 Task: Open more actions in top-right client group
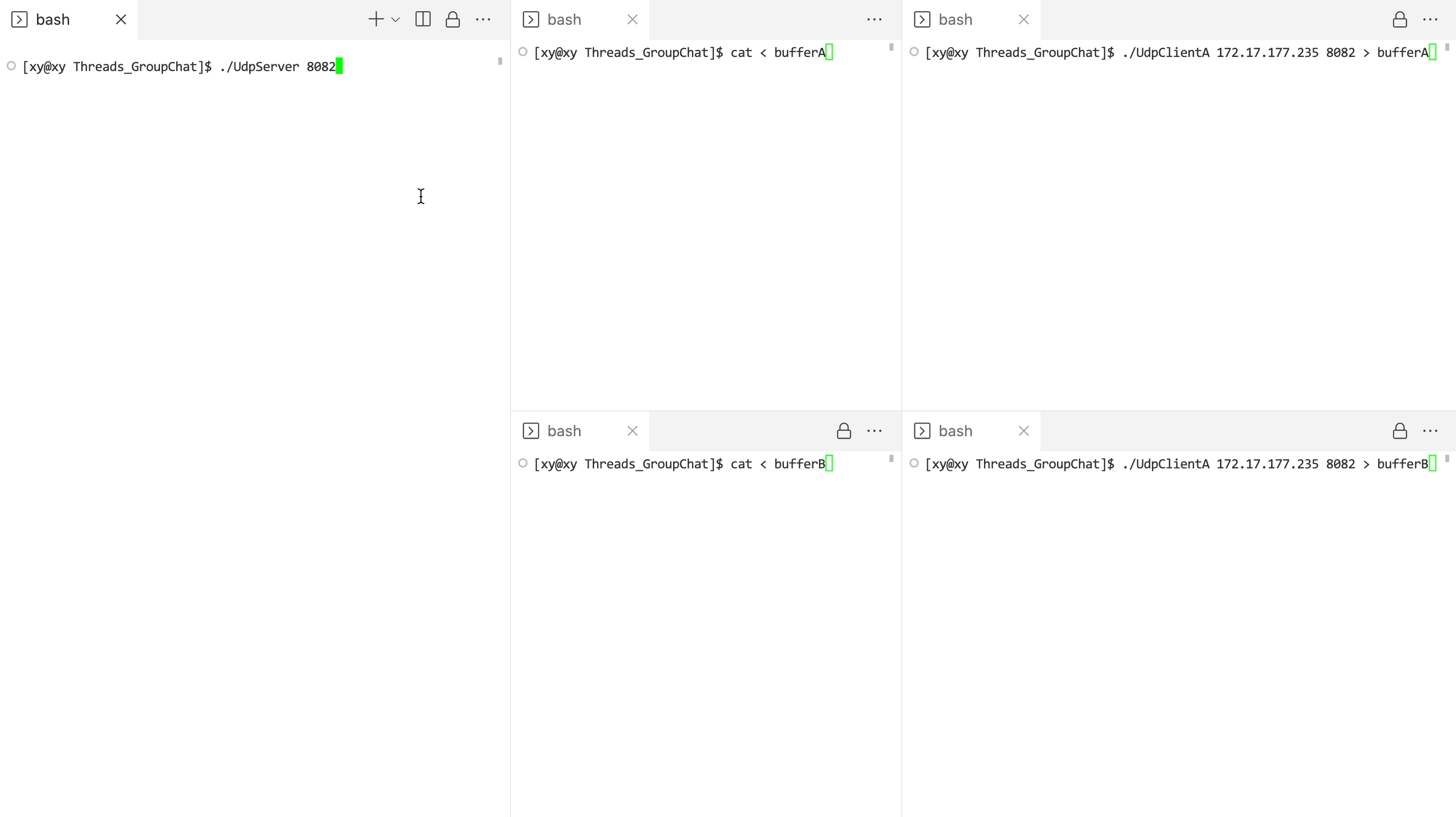[x=1430, y=20]
